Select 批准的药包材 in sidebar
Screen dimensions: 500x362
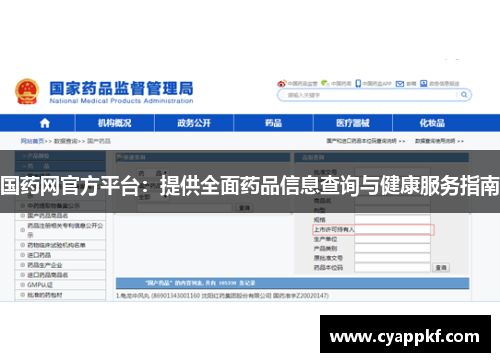[x=45, y=295]
